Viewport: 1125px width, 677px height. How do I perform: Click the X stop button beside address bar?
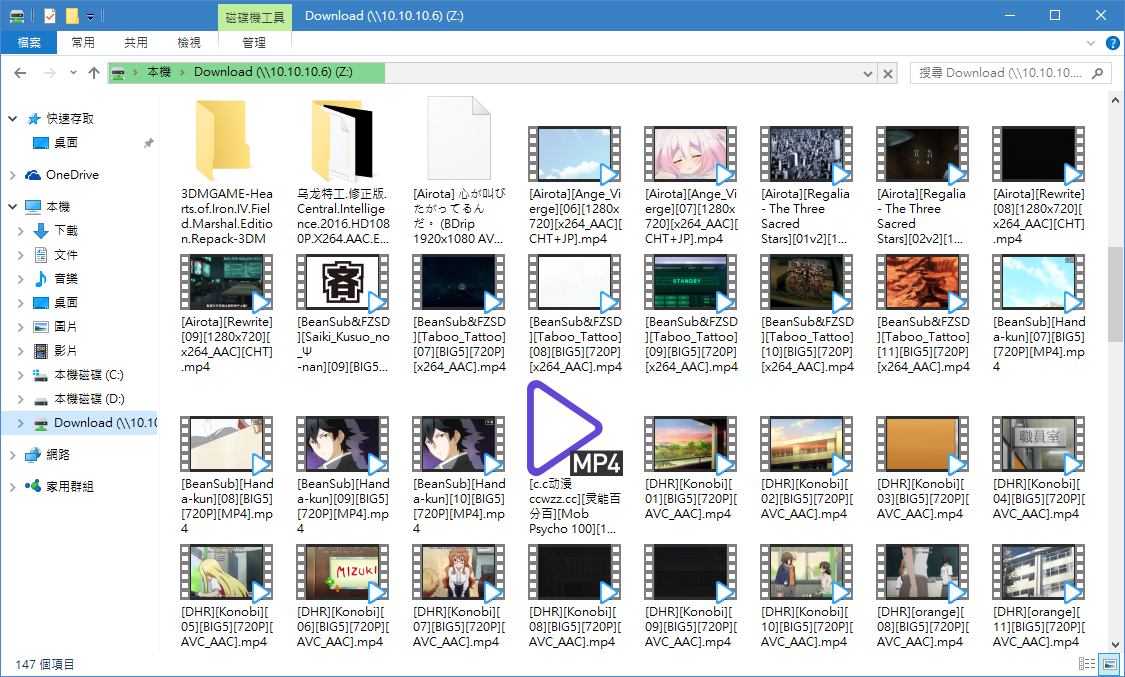click(888, 73)
